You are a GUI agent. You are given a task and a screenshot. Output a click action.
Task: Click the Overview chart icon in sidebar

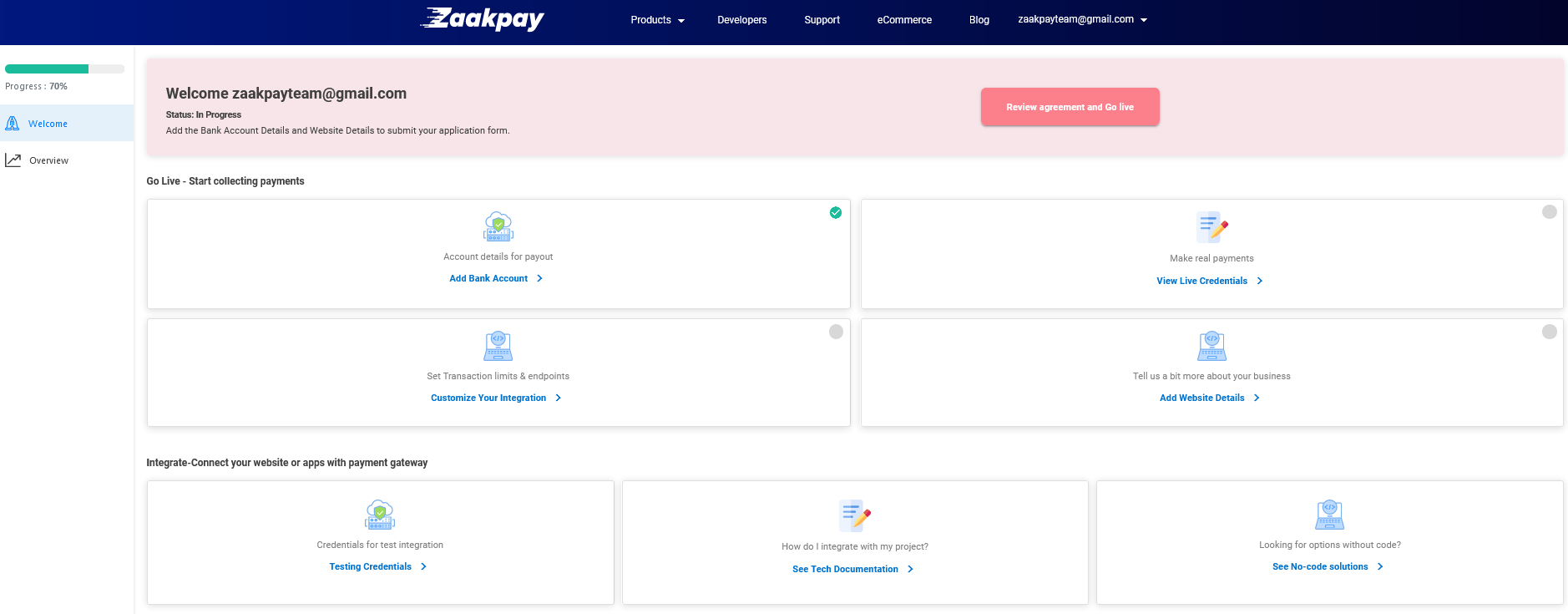coord(13,160)
